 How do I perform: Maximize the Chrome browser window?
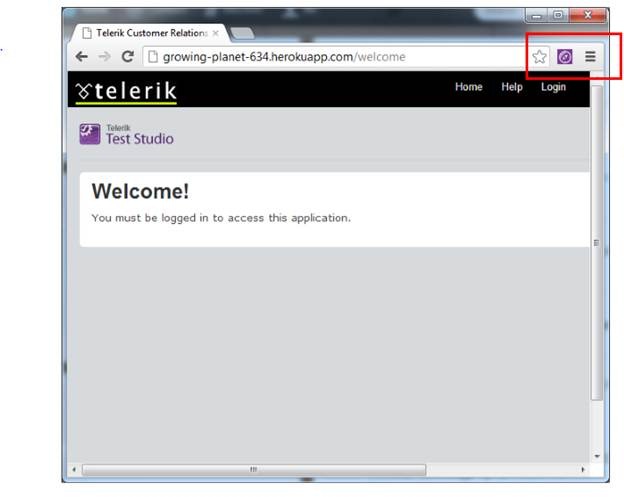[x=559, y=16]
